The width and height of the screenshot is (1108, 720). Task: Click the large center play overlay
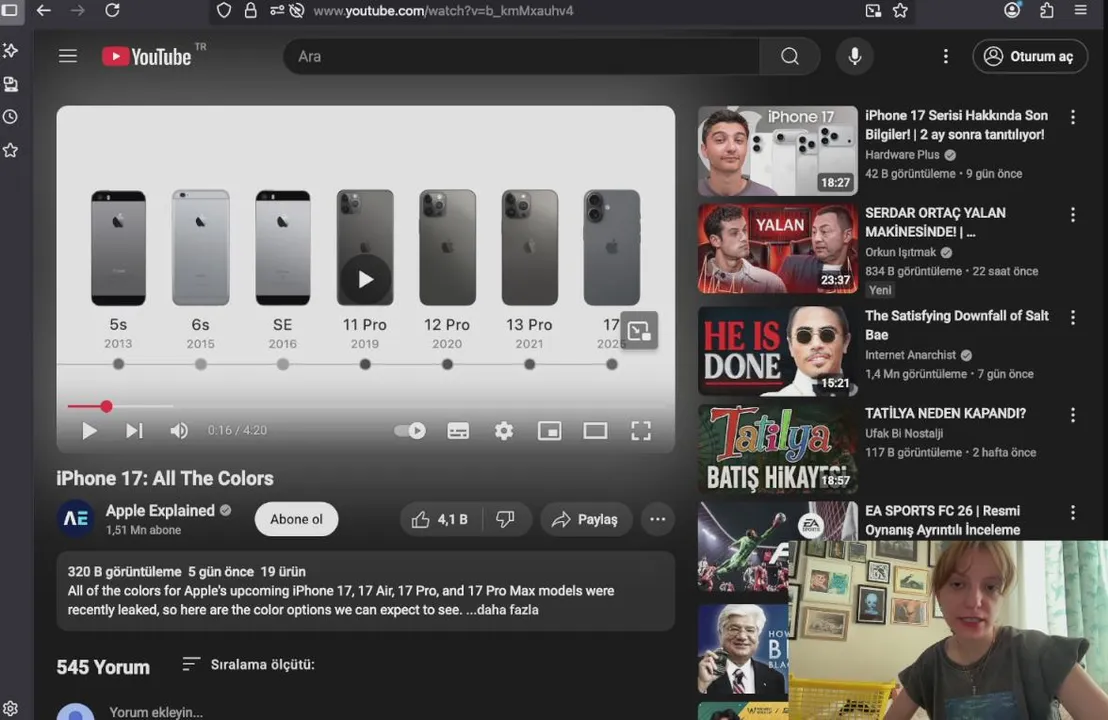pyautogui.click(x=365, y=280)
